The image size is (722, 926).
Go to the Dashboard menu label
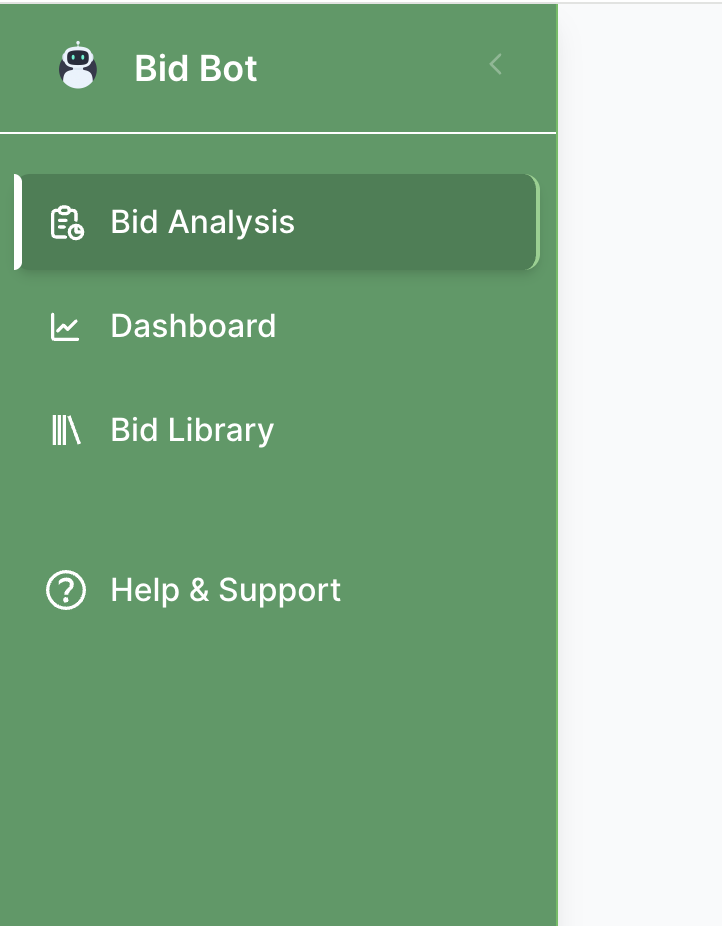click(193, 326)
